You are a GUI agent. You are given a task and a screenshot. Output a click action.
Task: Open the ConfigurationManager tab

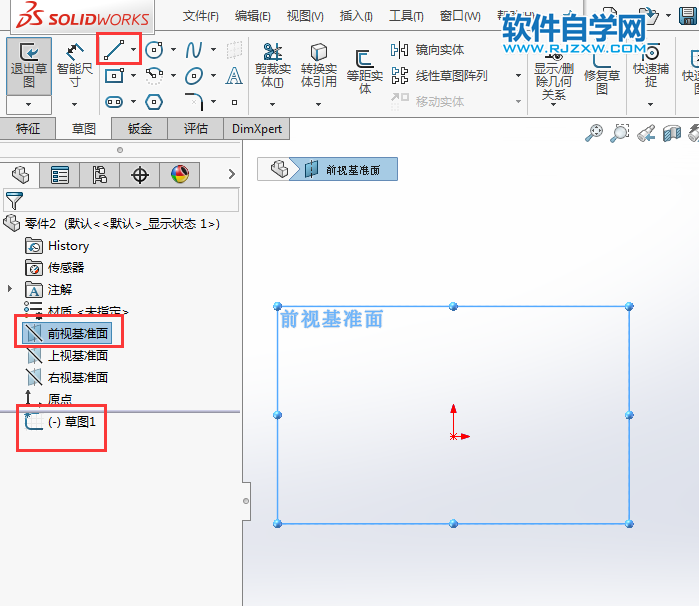pyautogui.click(x=99, y=175)
